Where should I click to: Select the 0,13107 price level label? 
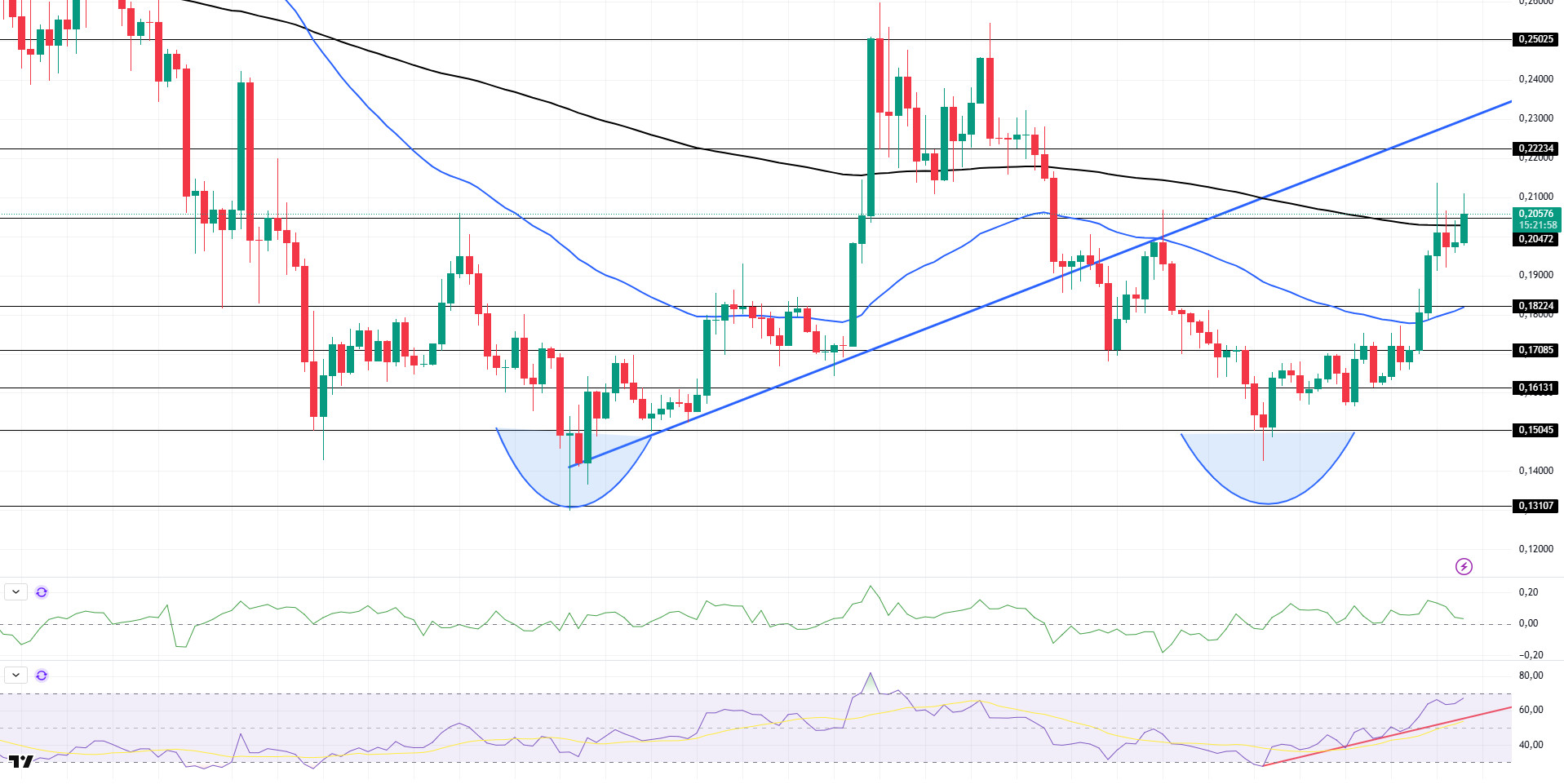pos(1535,506)
